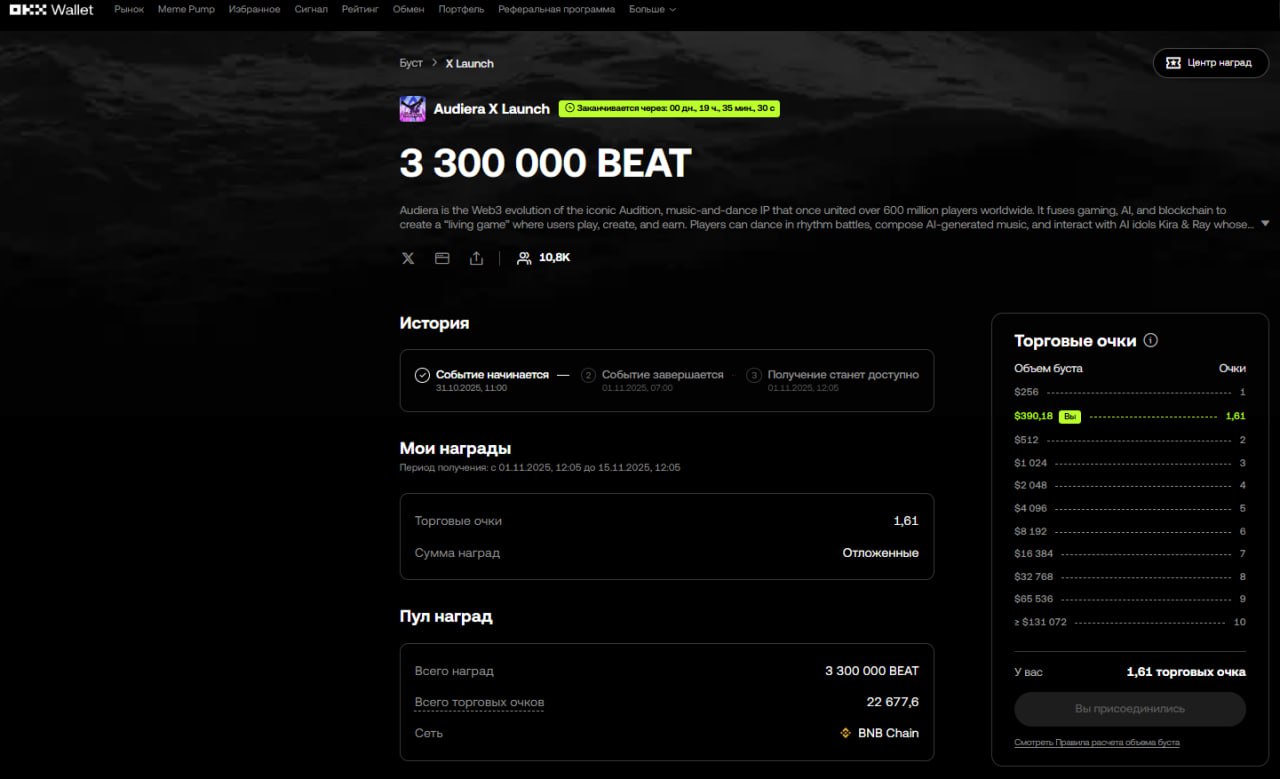This screenshot has height=779, width=1280.
Task: Open the Больше dropdown menu
Action: 652,9
